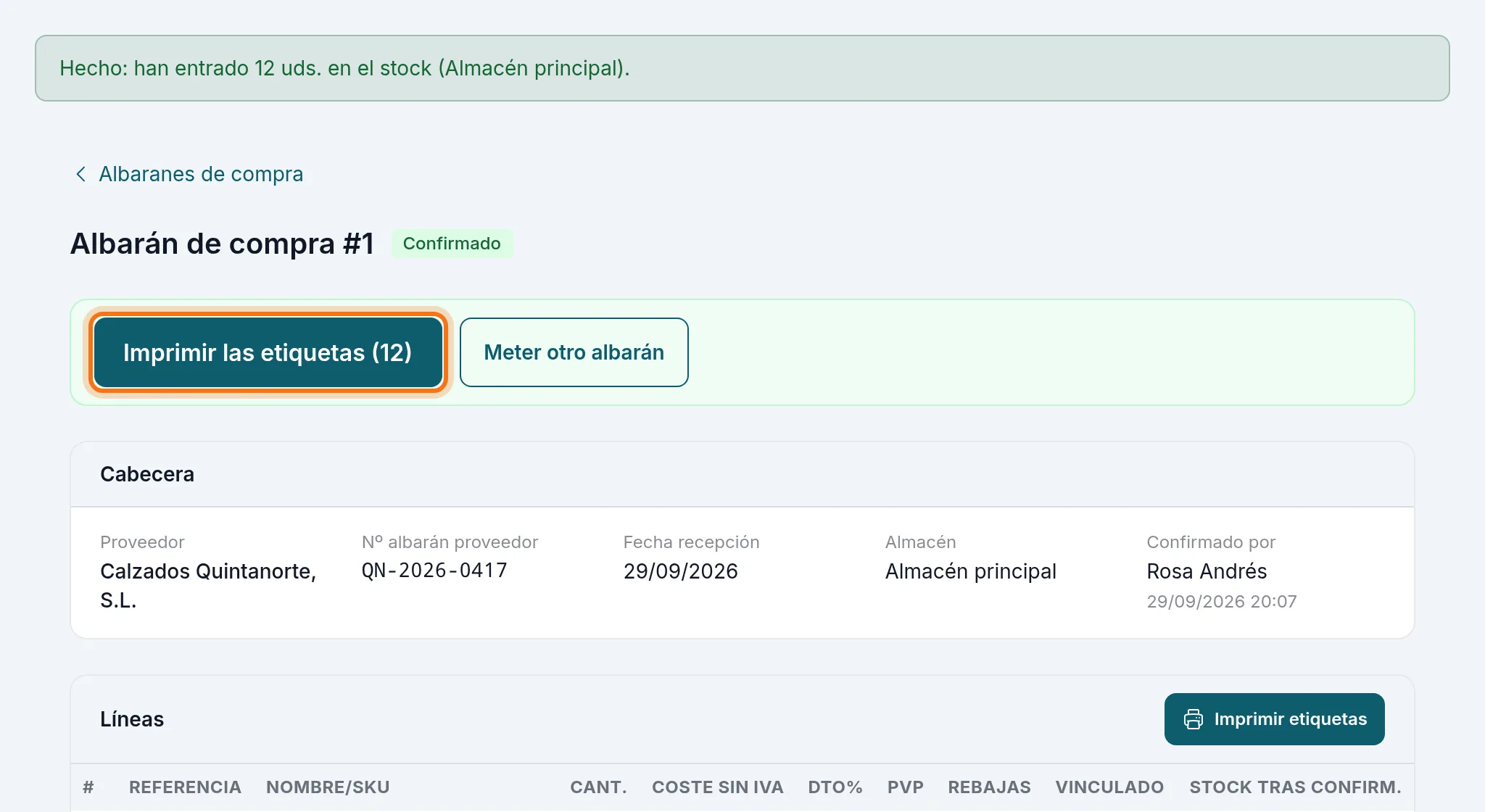This screenshot has width=1485, height=812.
Task: Click the Líneas section title
Action: (x=132, y=719)
